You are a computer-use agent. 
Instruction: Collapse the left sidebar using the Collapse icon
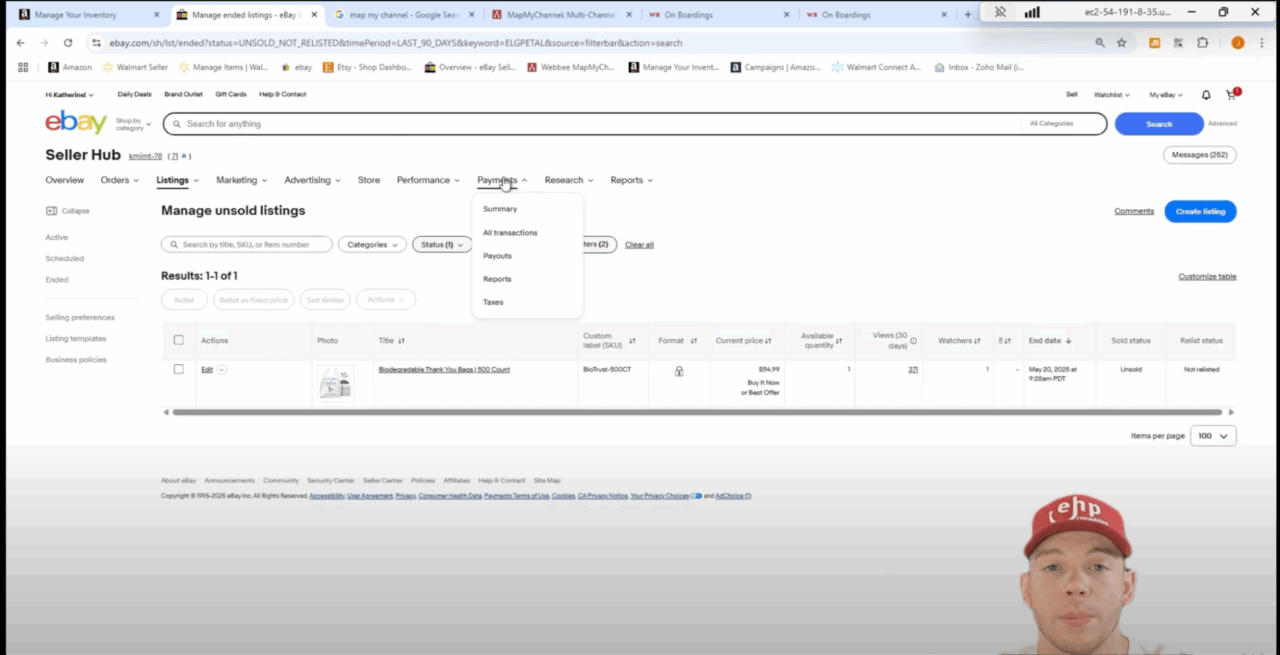(52, 211)
